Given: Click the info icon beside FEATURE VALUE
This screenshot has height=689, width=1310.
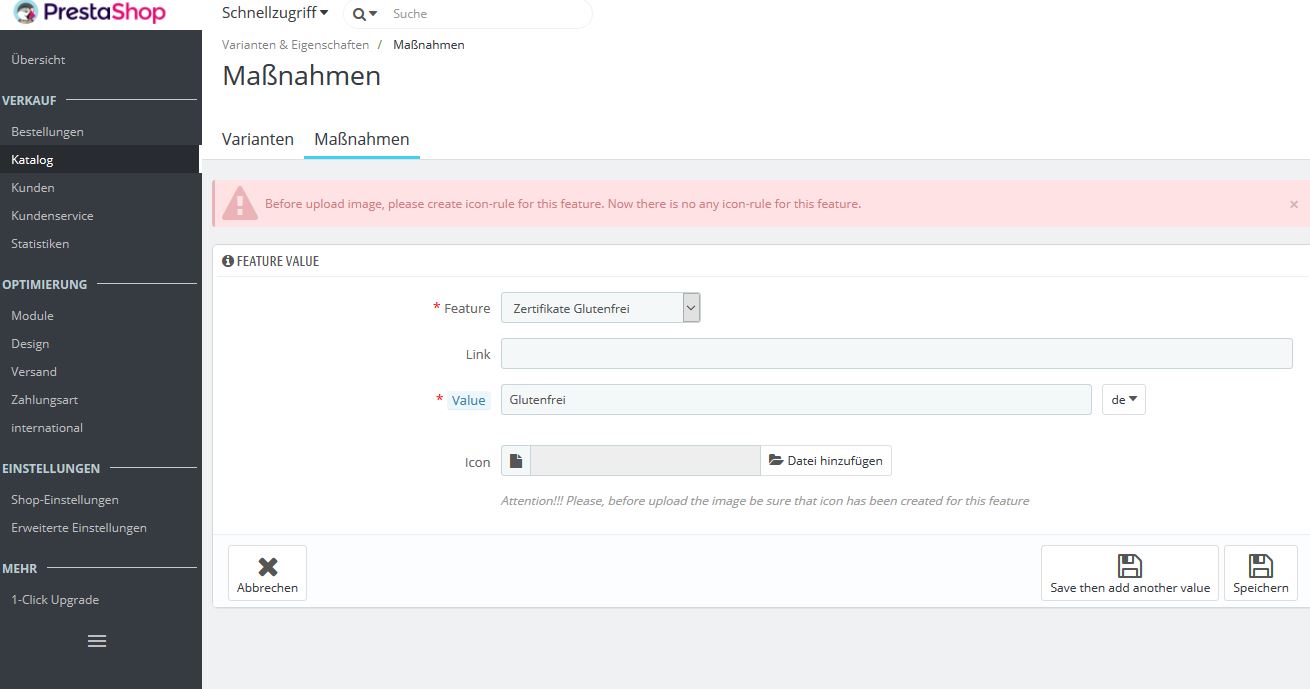Looking at the screenshot, I should 228,261.
